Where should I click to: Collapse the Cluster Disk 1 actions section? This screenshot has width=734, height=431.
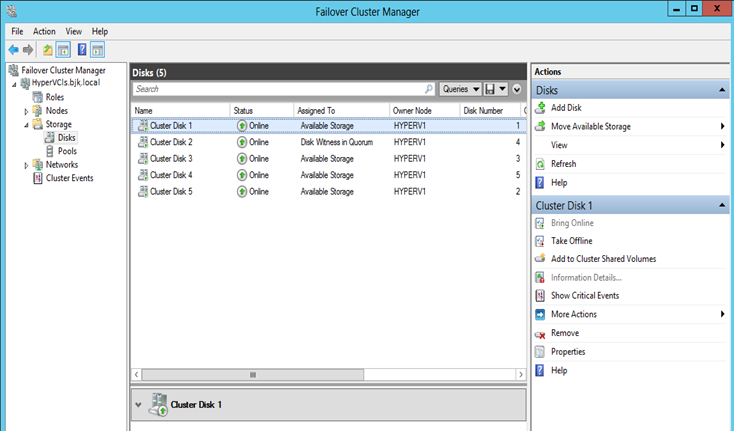click(722, 205)
